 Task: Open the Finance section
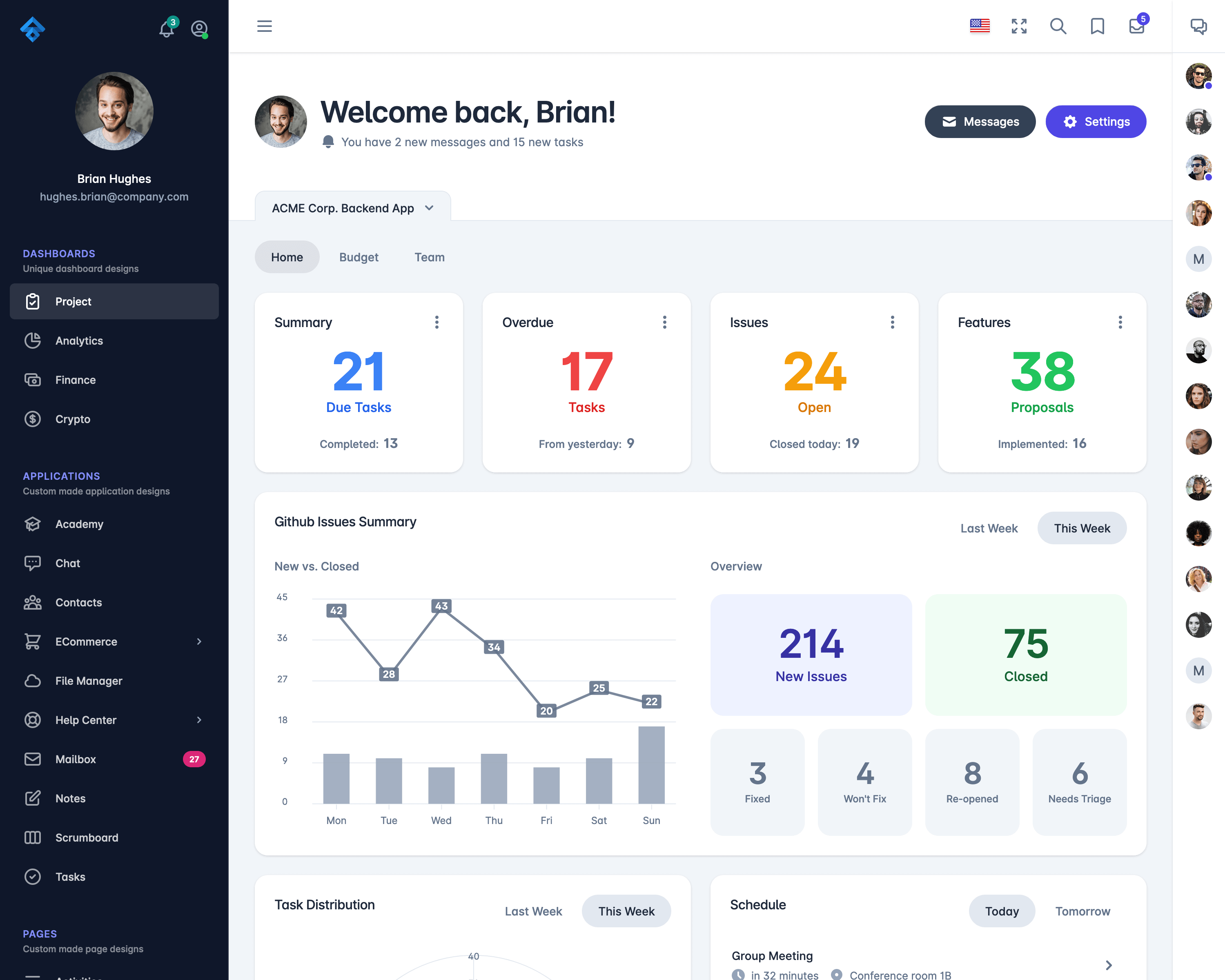75,379
